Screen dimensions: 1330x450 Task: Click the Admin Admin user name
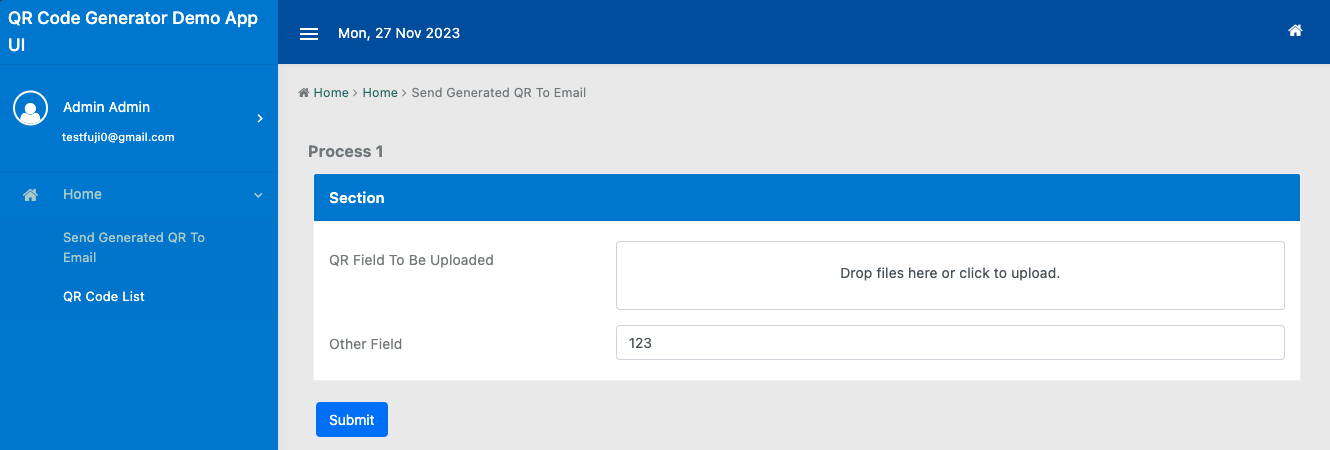tap(106, 107)
